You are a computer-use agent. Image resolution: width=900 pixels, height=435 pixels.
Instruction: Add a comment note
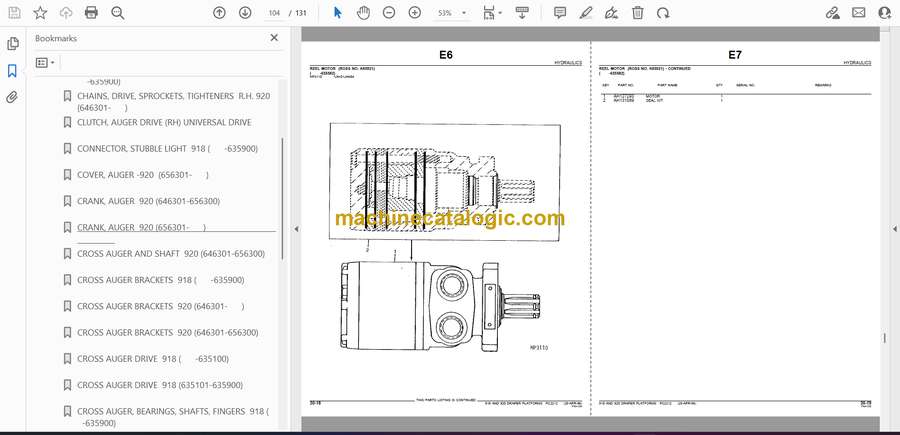[560, 13]
